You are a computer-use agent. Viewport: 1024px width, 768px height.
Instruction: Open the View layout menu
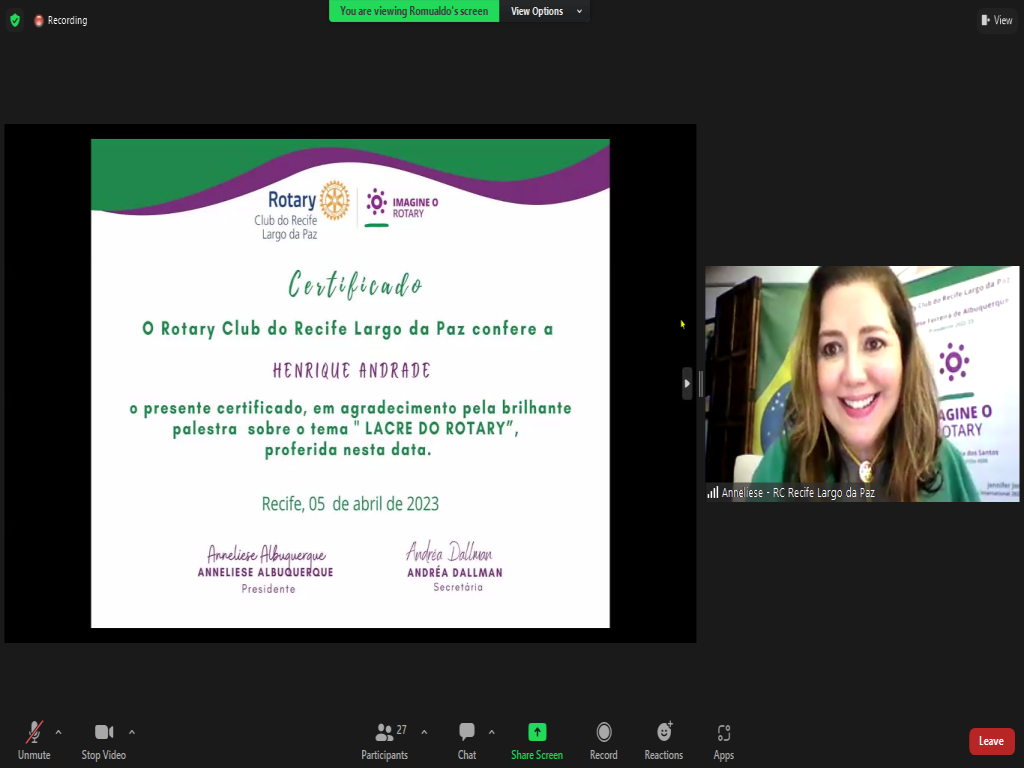tap(996, 20)
